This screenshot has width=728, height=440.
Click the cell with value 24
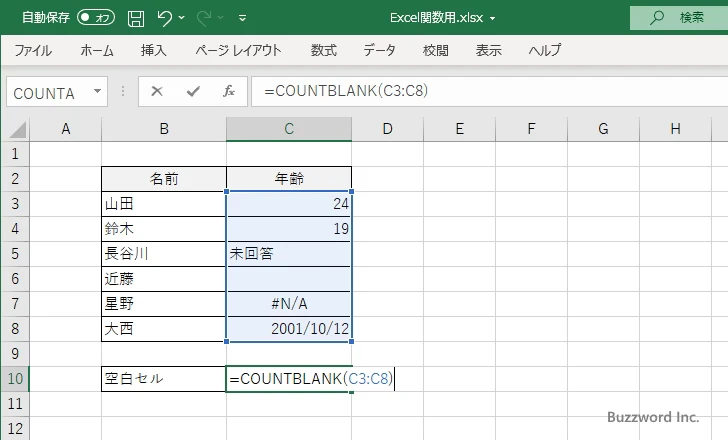pos(289,204)
